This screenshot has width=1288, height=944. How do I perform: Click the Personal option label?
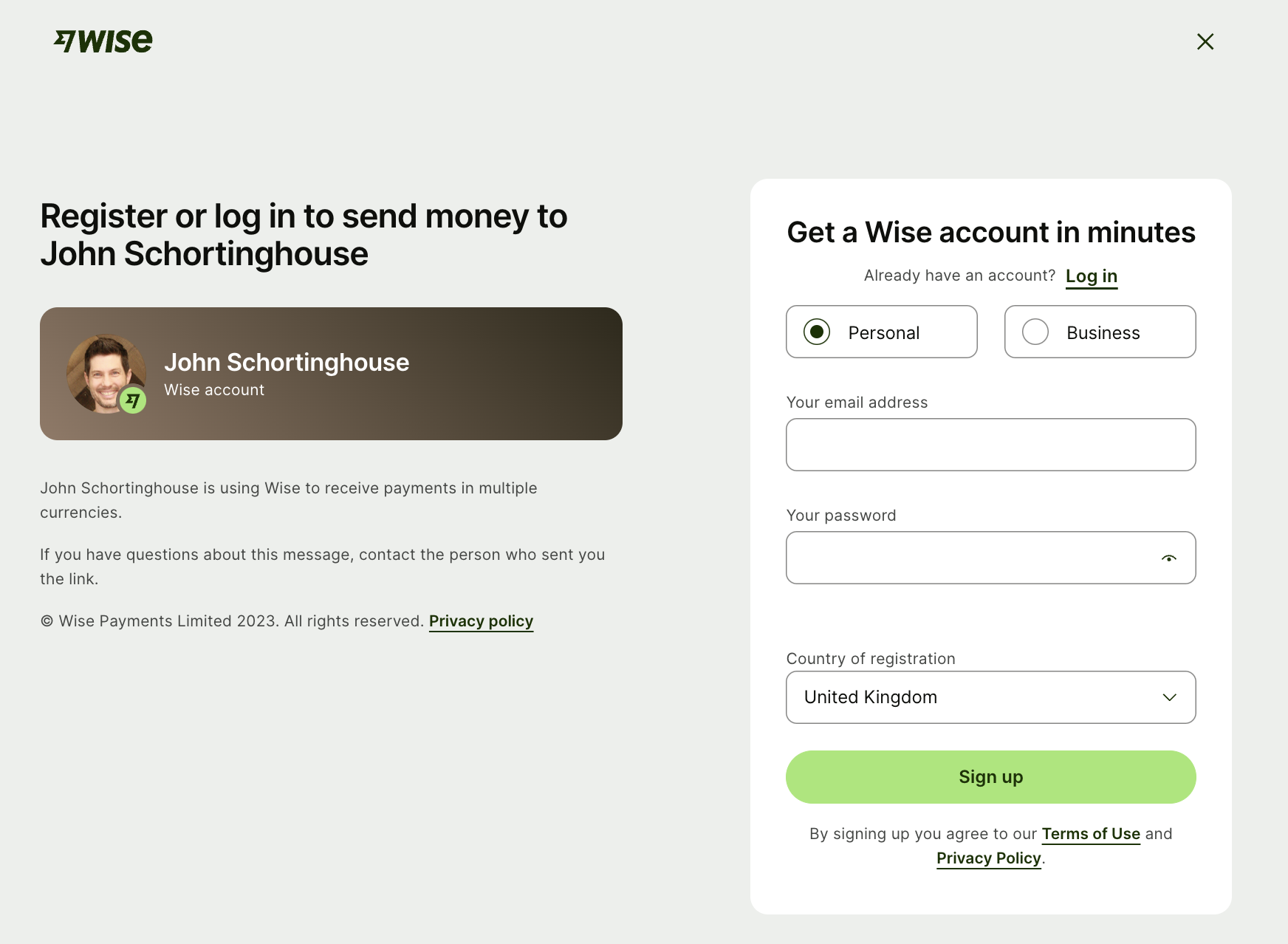[883, 333]
